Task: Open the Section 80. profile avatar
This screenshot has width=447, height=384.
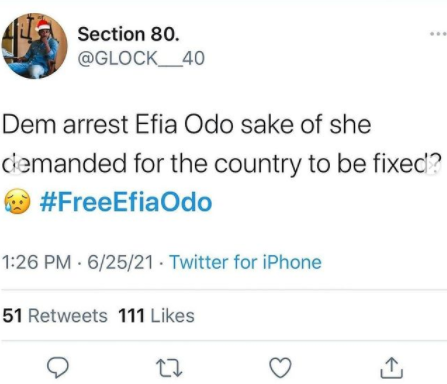Action: 35,46
